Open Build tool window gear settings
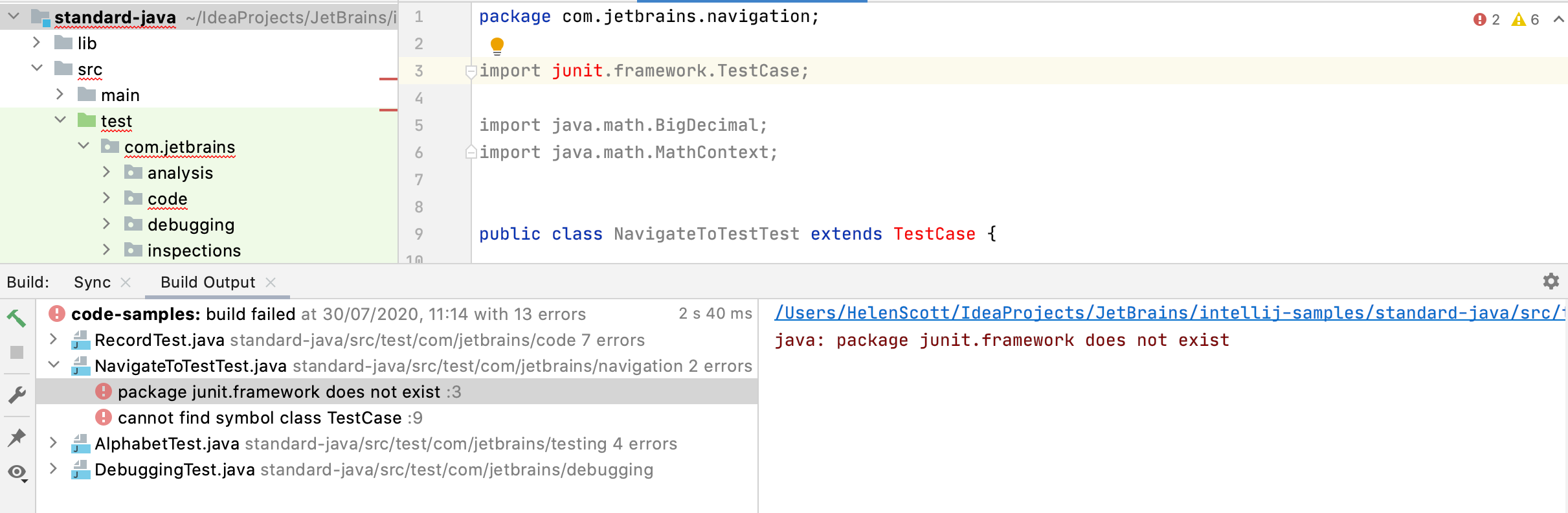Screen dimensions: 1568x513 click(x=1551, y=281)
